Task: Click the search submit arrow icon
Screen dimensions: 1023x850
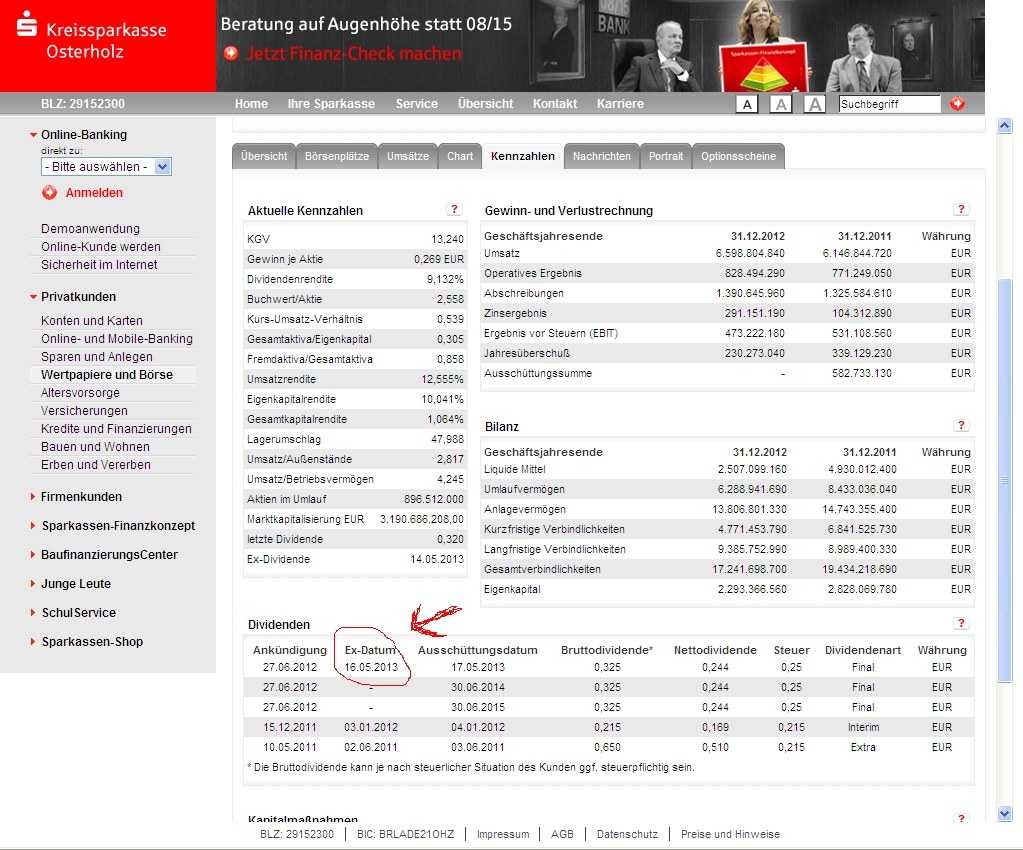Action: pos(957,103)
